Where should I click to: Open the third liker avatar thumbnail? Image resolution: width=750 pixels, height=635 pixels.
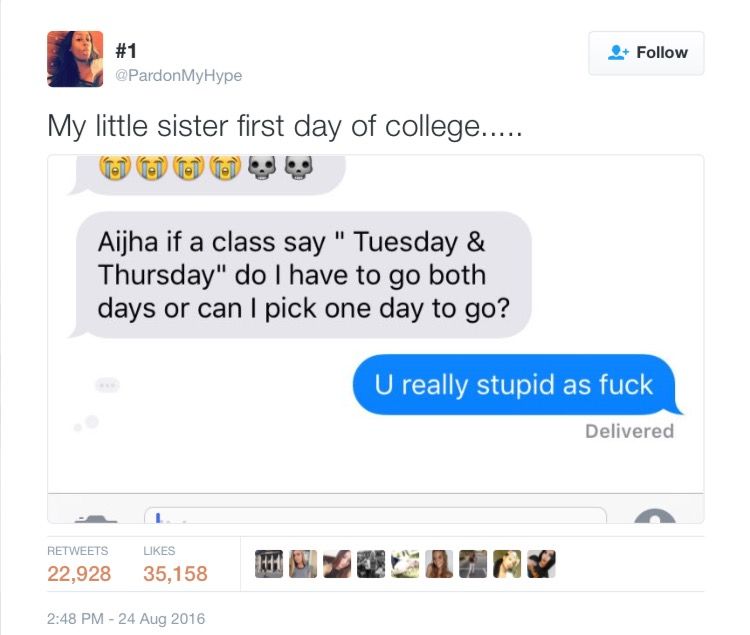(x=337, y=564)
